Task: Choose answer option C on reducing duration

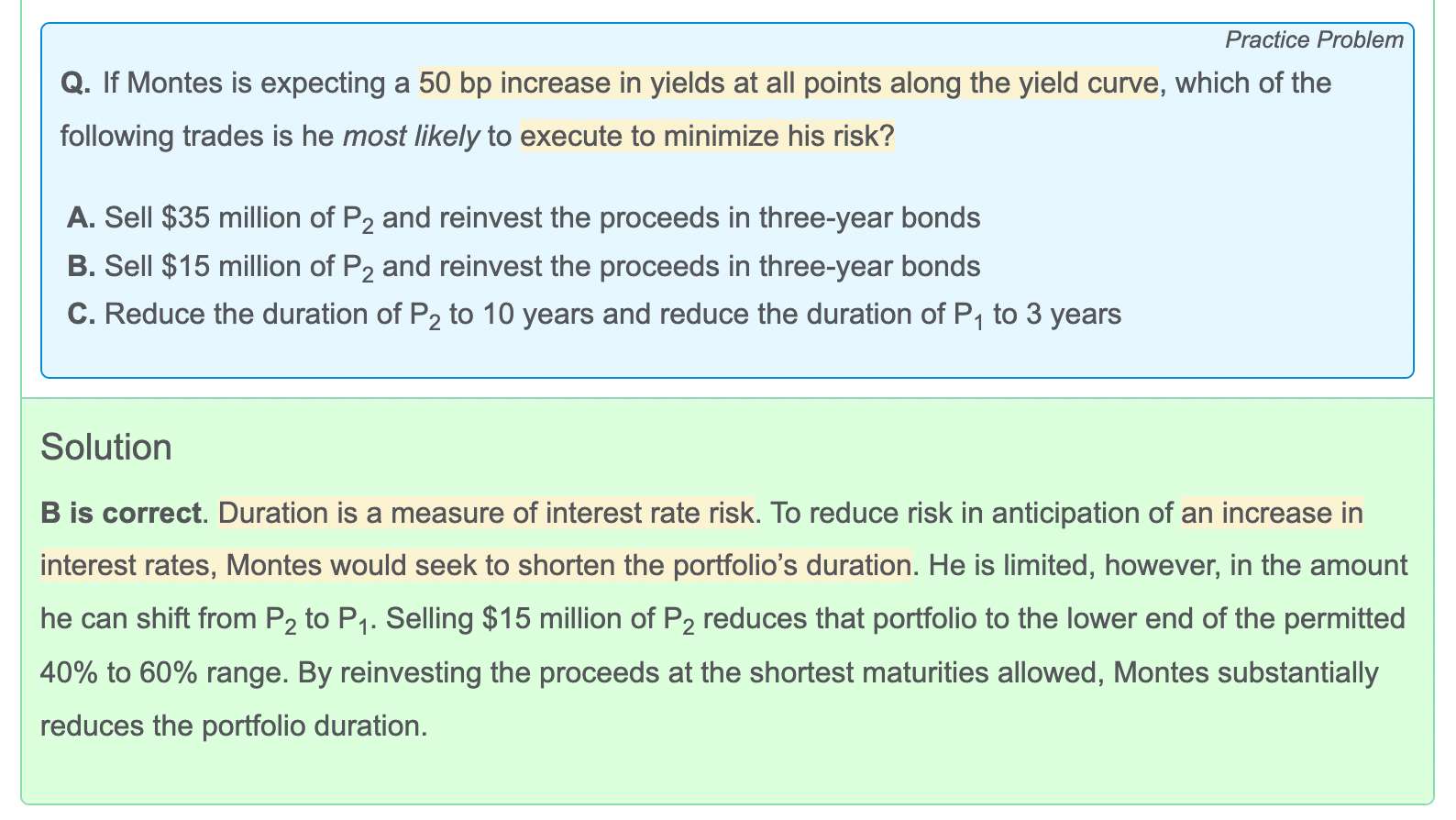Action: 612,315
